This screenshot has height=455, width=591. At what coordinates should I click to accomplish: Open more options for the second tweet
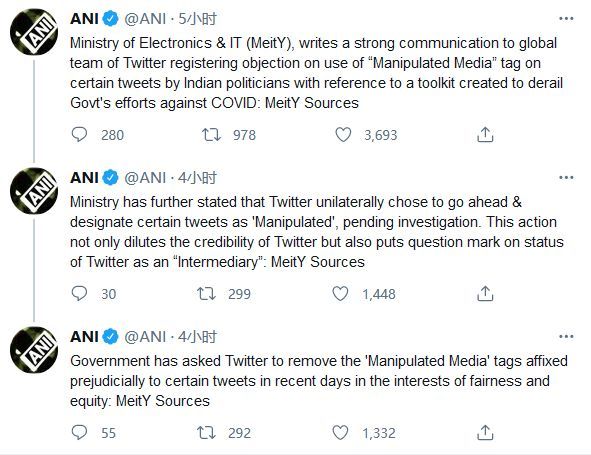point(566,178)
